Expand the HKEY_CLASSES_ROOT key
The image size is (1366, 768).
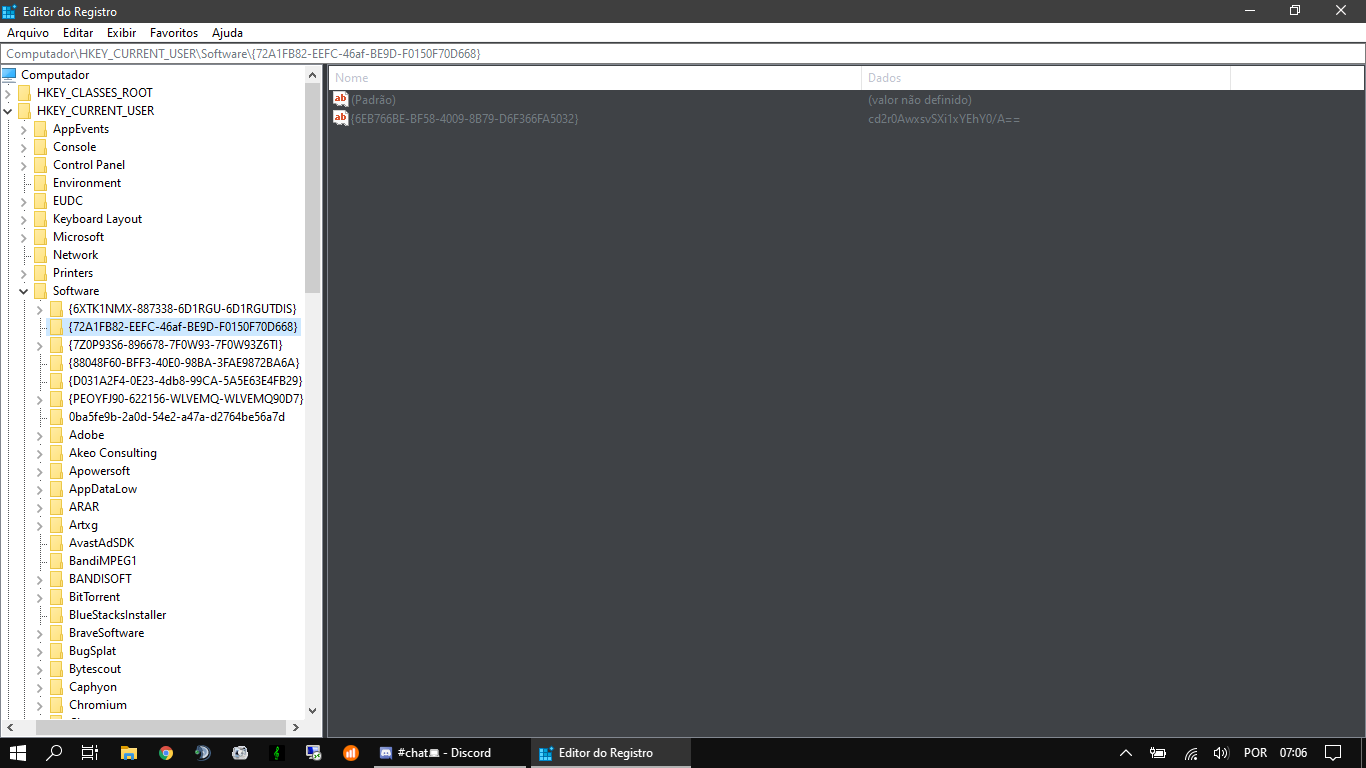point(8,93)
